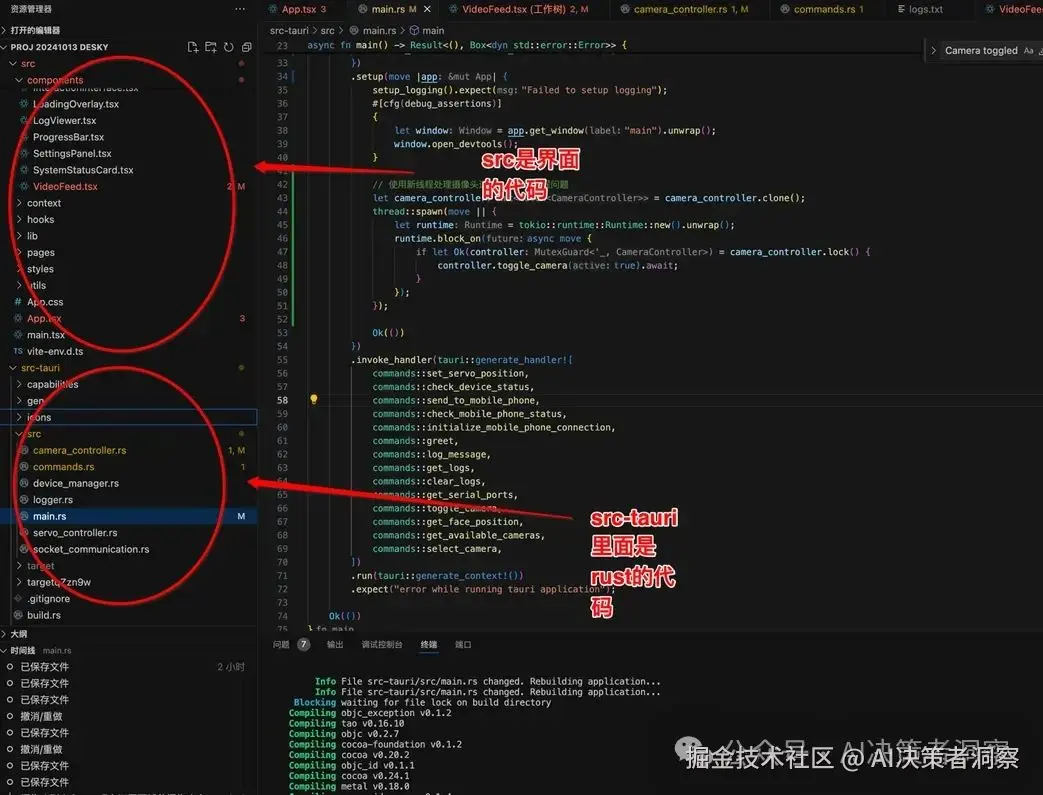This screenshot has height=795, width=1043.
Task: Open VideoFeed.tsx in the explorer tree
Action: point(65,186)
